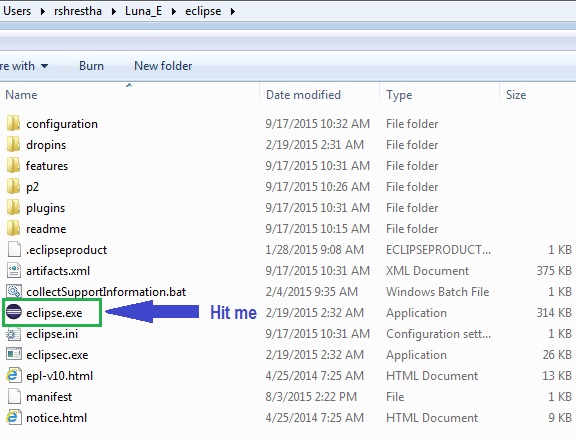Viewport: 576px width, 440px height.
Task: Select the eclipse.ini file name
Action: point(52,334)
